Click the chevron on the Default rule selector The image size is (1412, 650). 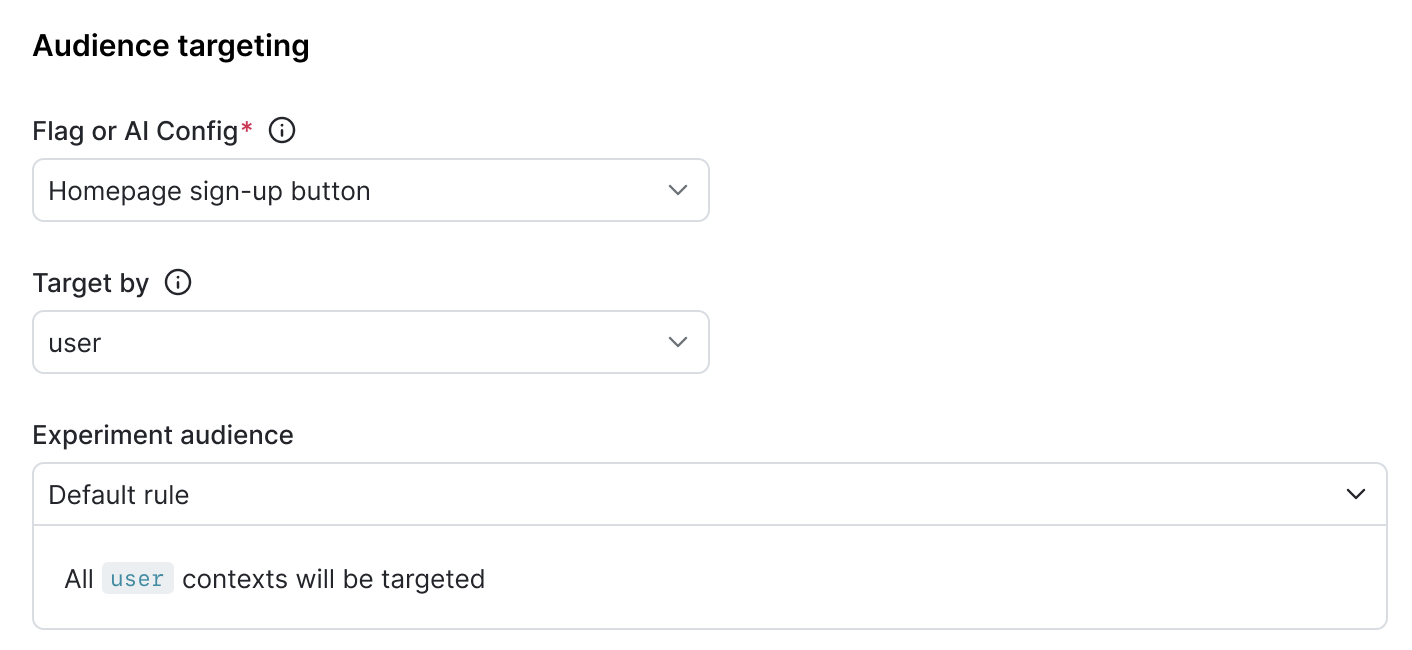click(1356, 494)
